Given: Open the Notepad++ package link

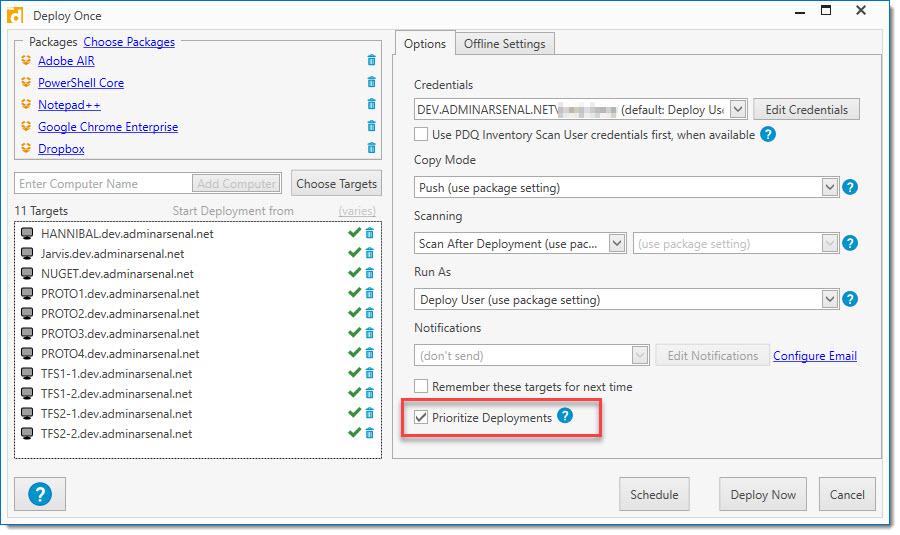Looking at the screenshot, I should click(69, 104).
